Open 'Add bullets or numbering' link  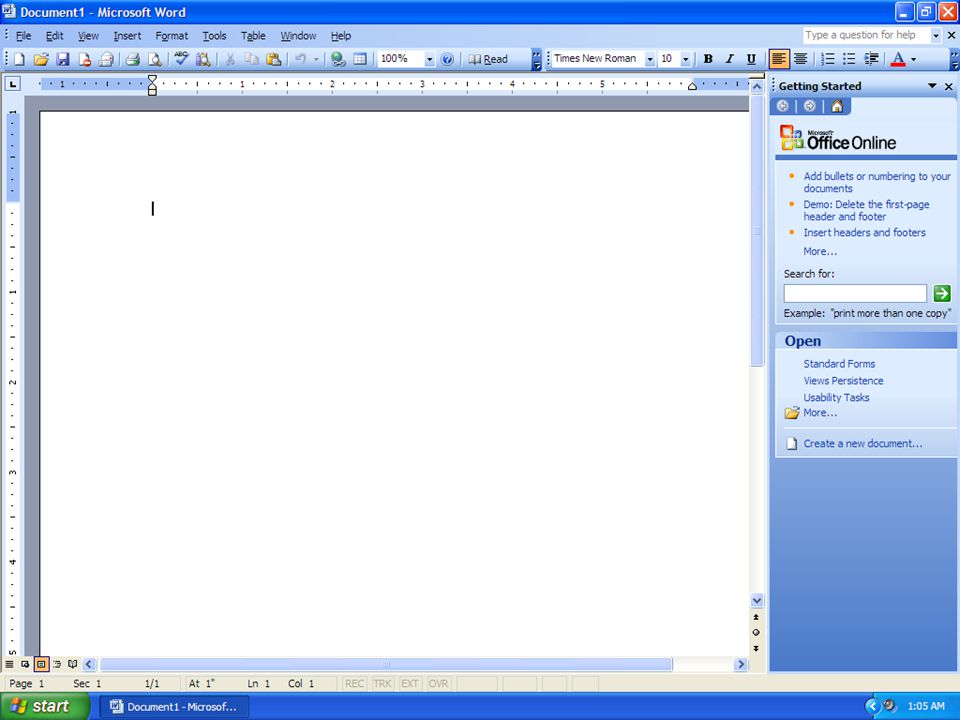click(x=877, y=182)
